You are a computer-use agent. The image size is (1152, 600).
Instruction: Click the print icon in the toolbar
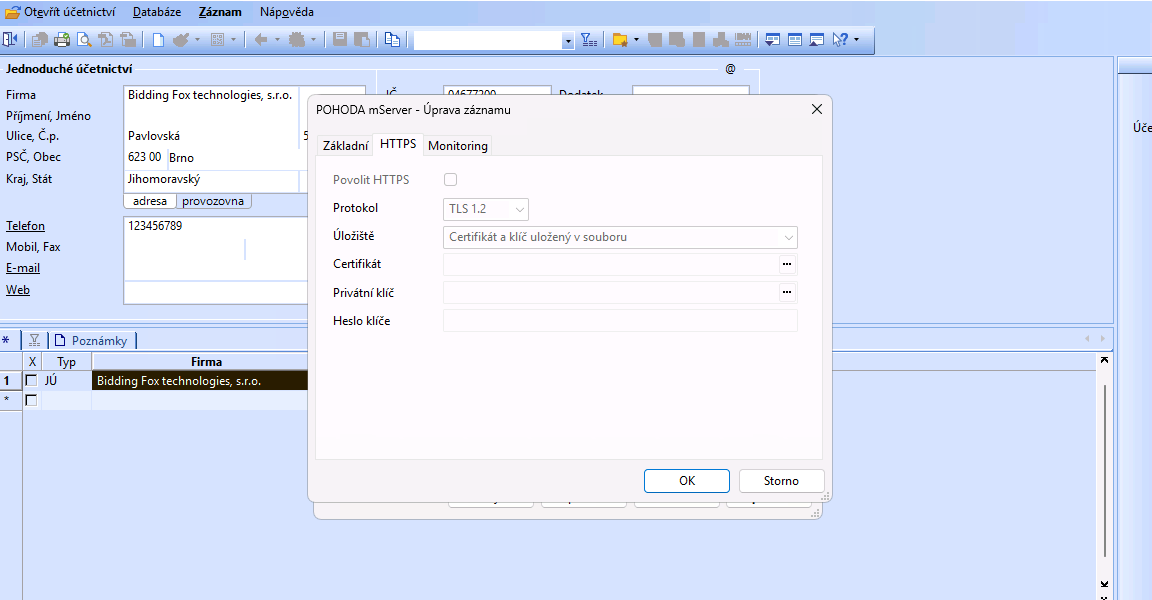point(62,40)
